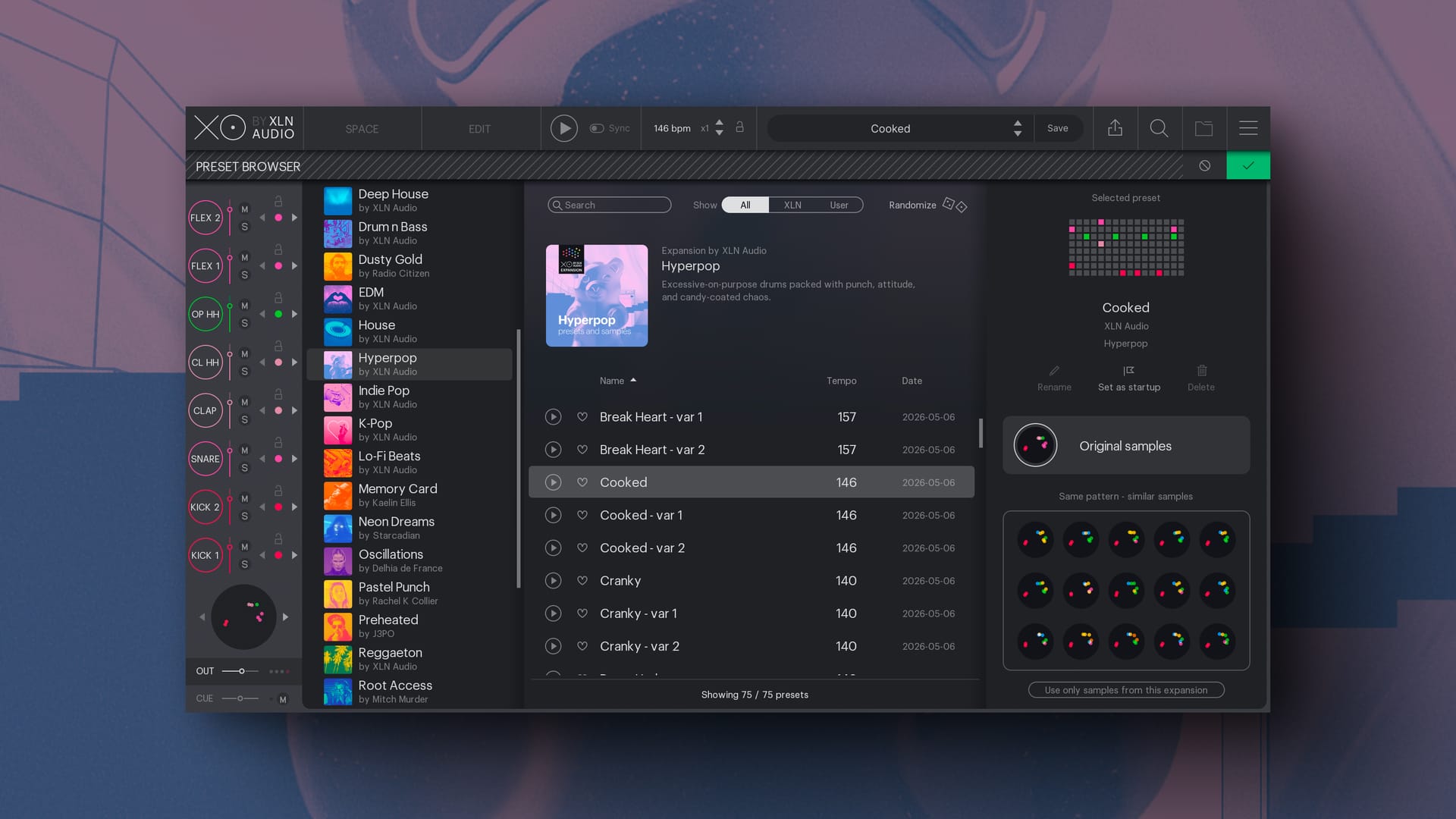
Task: Select previous sample for FLEX 1 channel
Action: 262,266
